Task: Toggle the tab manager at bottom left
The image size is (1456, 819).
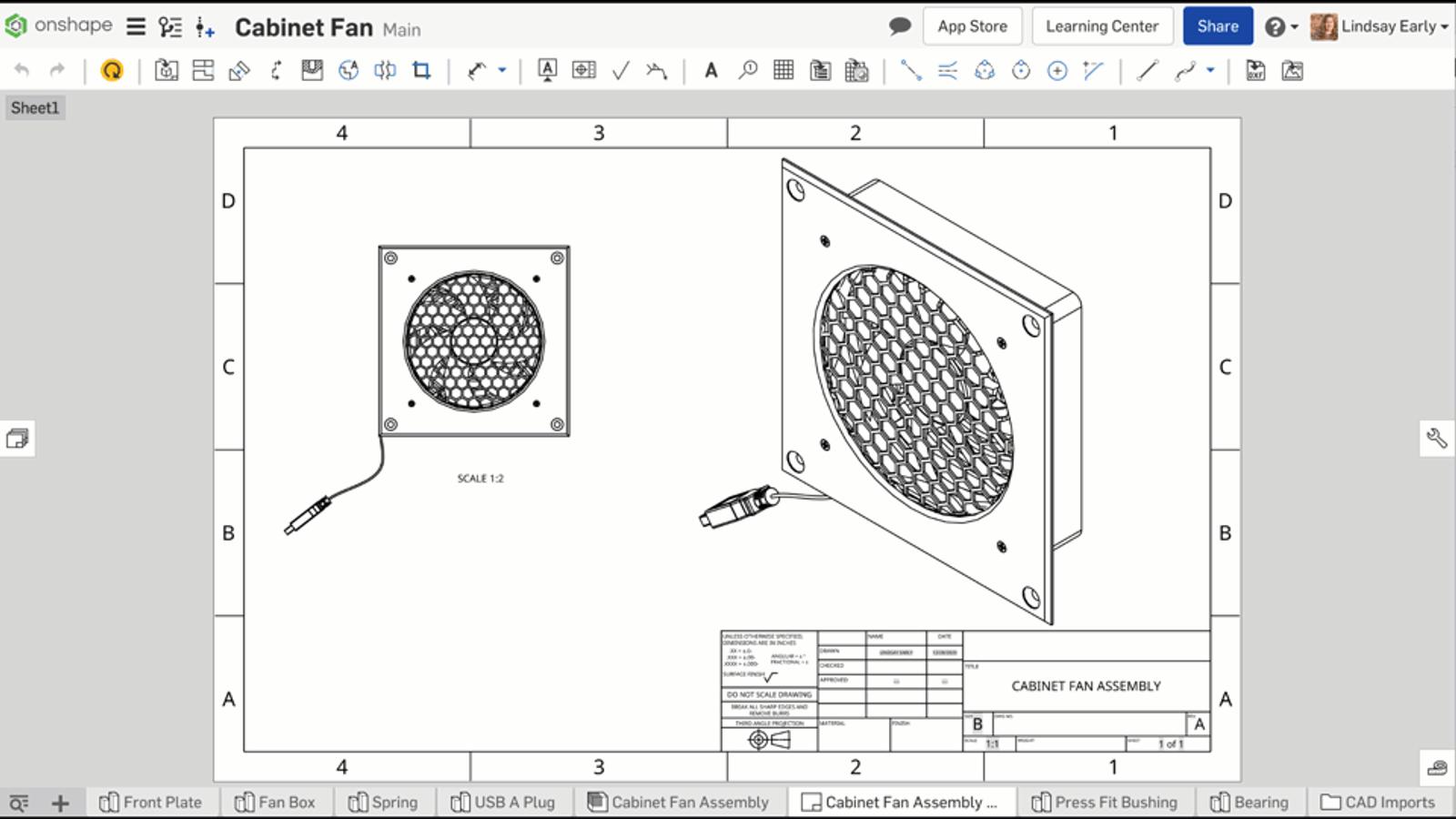Action: pyautogui.click(x=19, y=803)
